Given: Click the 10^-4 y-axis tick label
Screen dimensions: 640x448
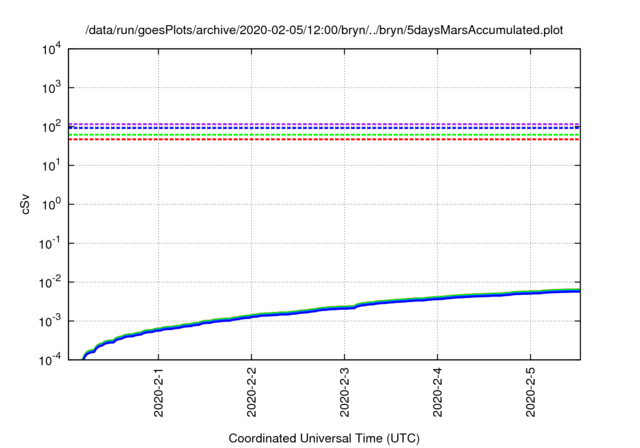Looking at the screenshot, I should pyautogui.click(x=51, y=359).
